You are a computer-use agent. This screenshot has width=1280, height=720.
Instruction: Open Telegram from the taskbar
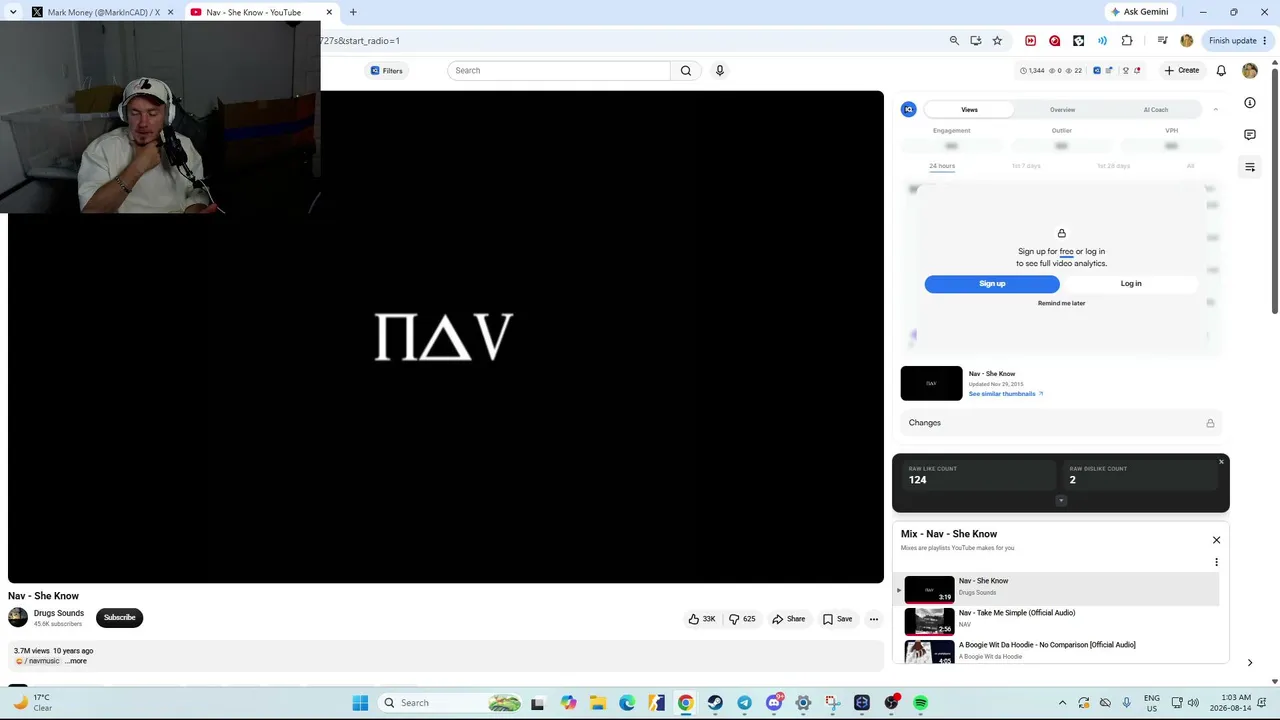pyautogui.click(x=744, y=703)
